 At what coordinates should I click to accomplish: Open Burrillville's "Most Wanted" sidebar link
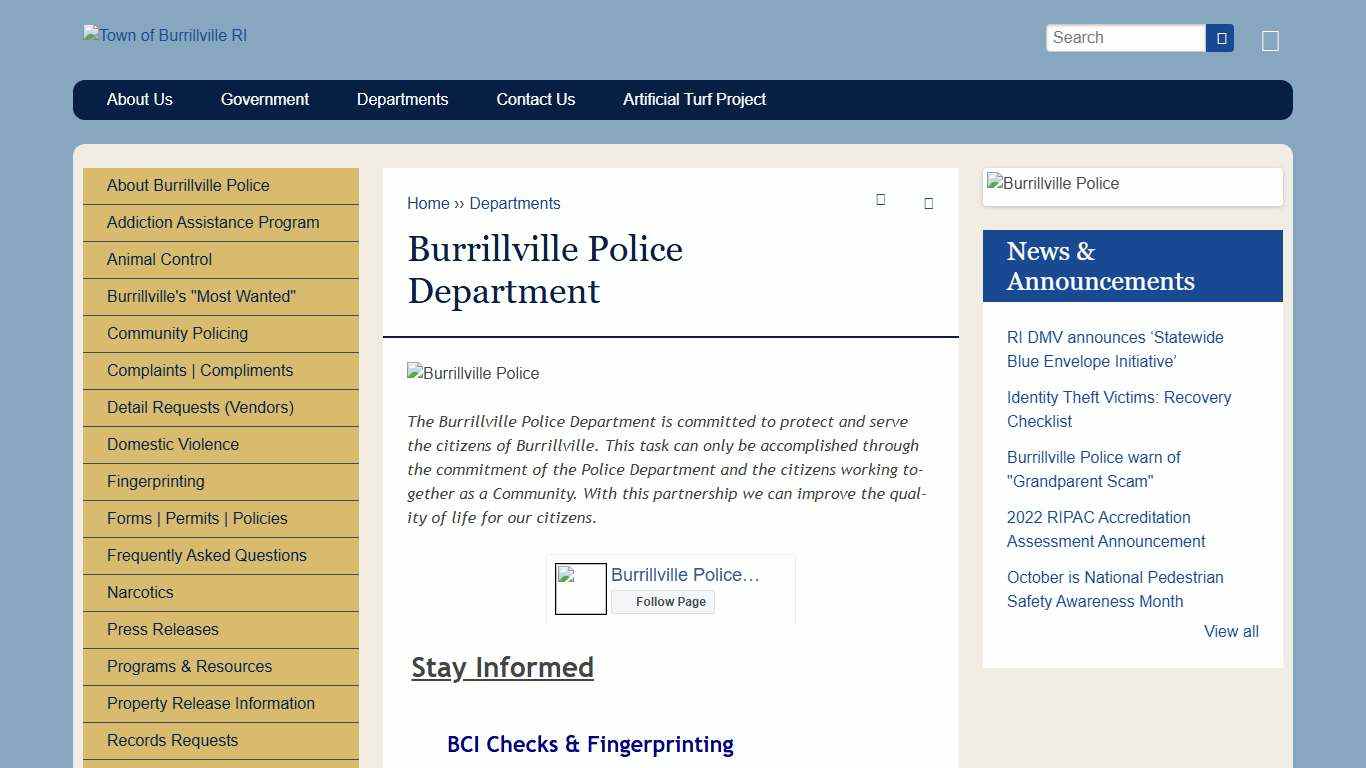[x=200, y=296]
